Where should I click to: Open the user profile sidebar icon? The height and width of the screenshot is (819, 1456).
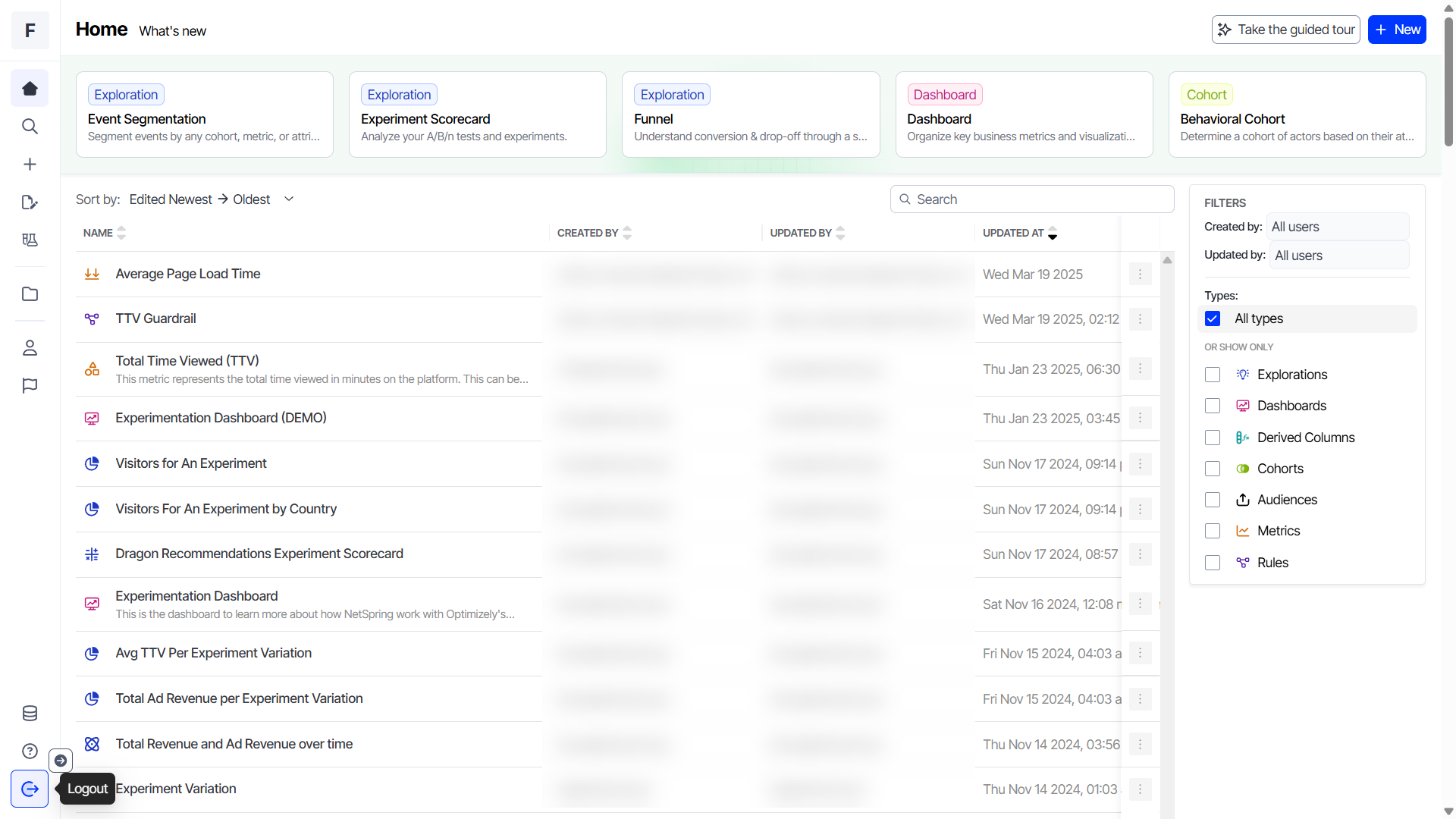click(x=30, y=348)
